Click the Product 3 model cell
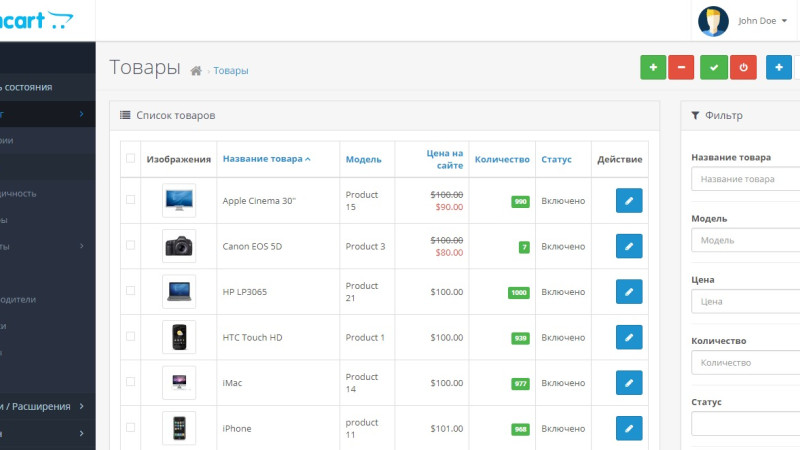 (x=365, y=246)
